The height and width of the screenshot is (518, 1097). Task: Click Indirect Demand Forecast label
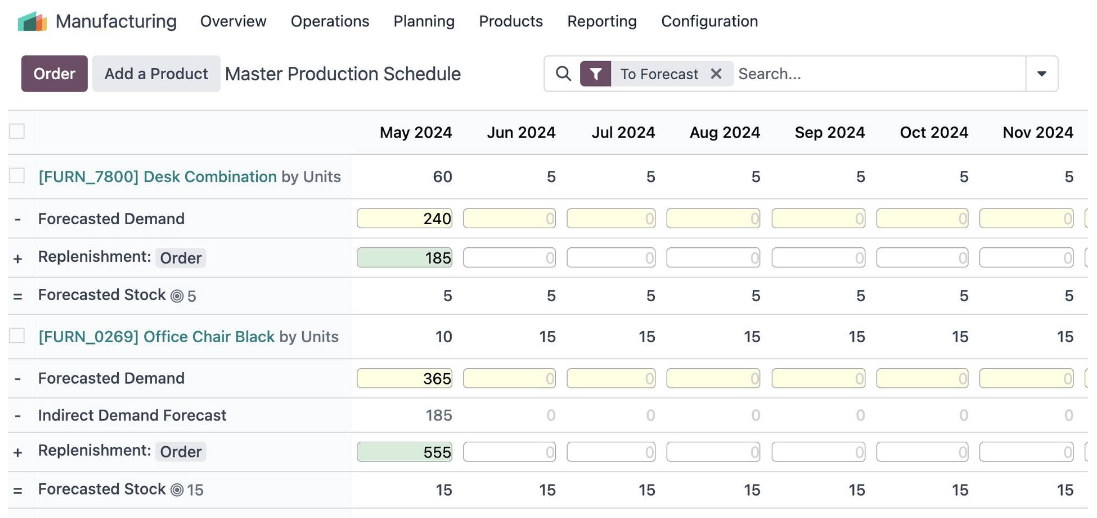point(132,415)
